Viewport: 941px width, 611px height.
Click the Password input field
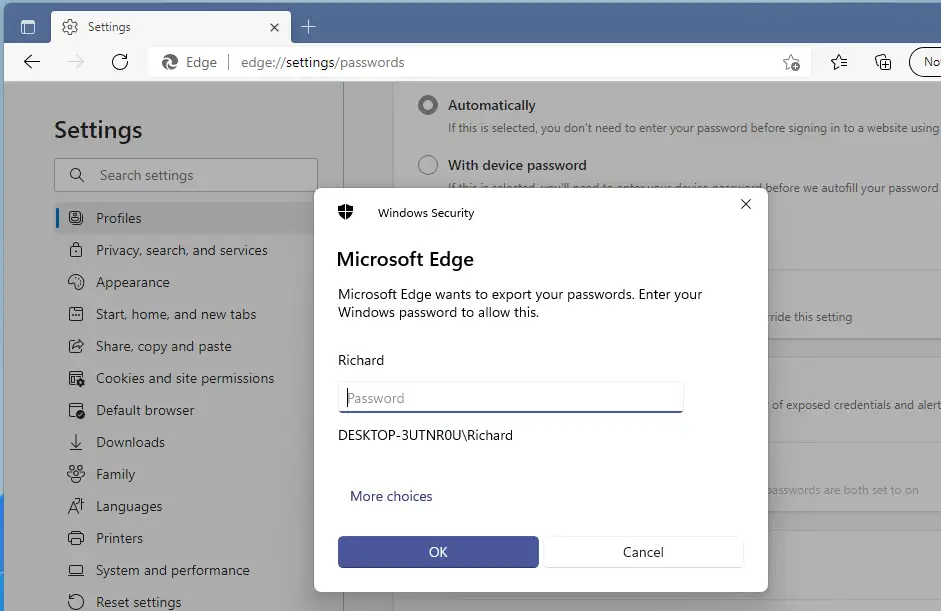click(511, 397)
